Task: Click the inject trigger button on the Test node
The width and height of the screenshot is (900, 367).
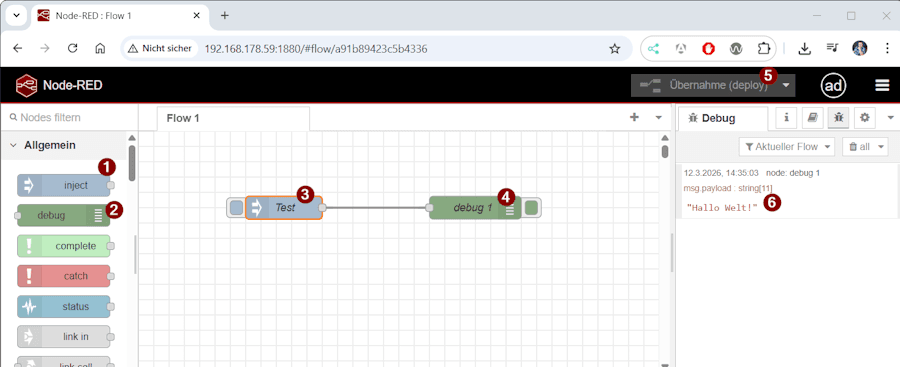Action: (x=236, y=208)
